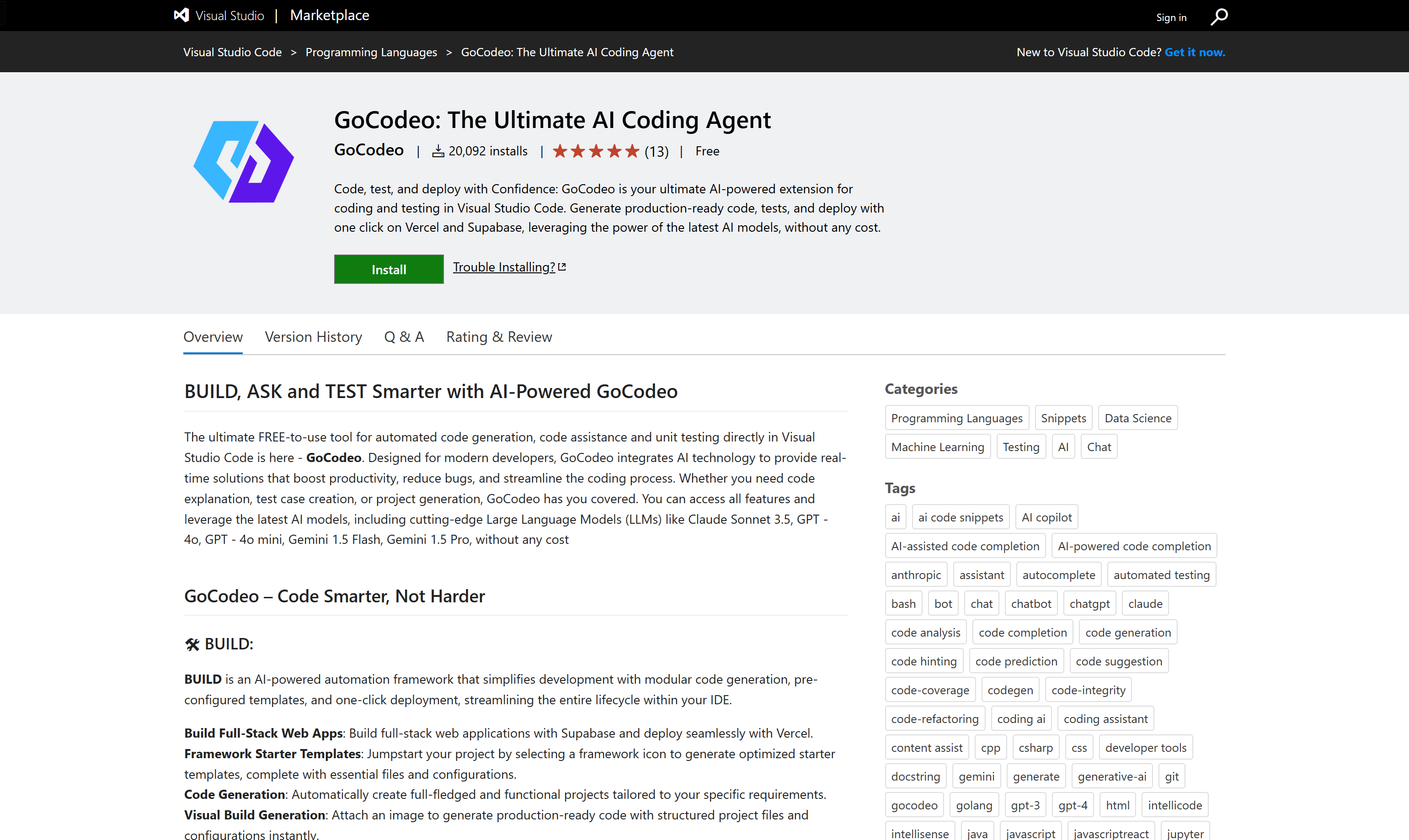The height and width of the screenshot is (840, 1409).
Task: Select the Machine Learning category chip
Action: coord(938,447)
